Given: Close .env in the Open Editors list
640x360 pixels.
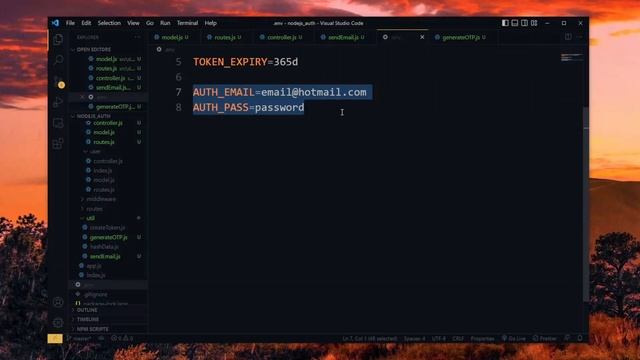Looking at the screenshot, I should pos(82,97).
